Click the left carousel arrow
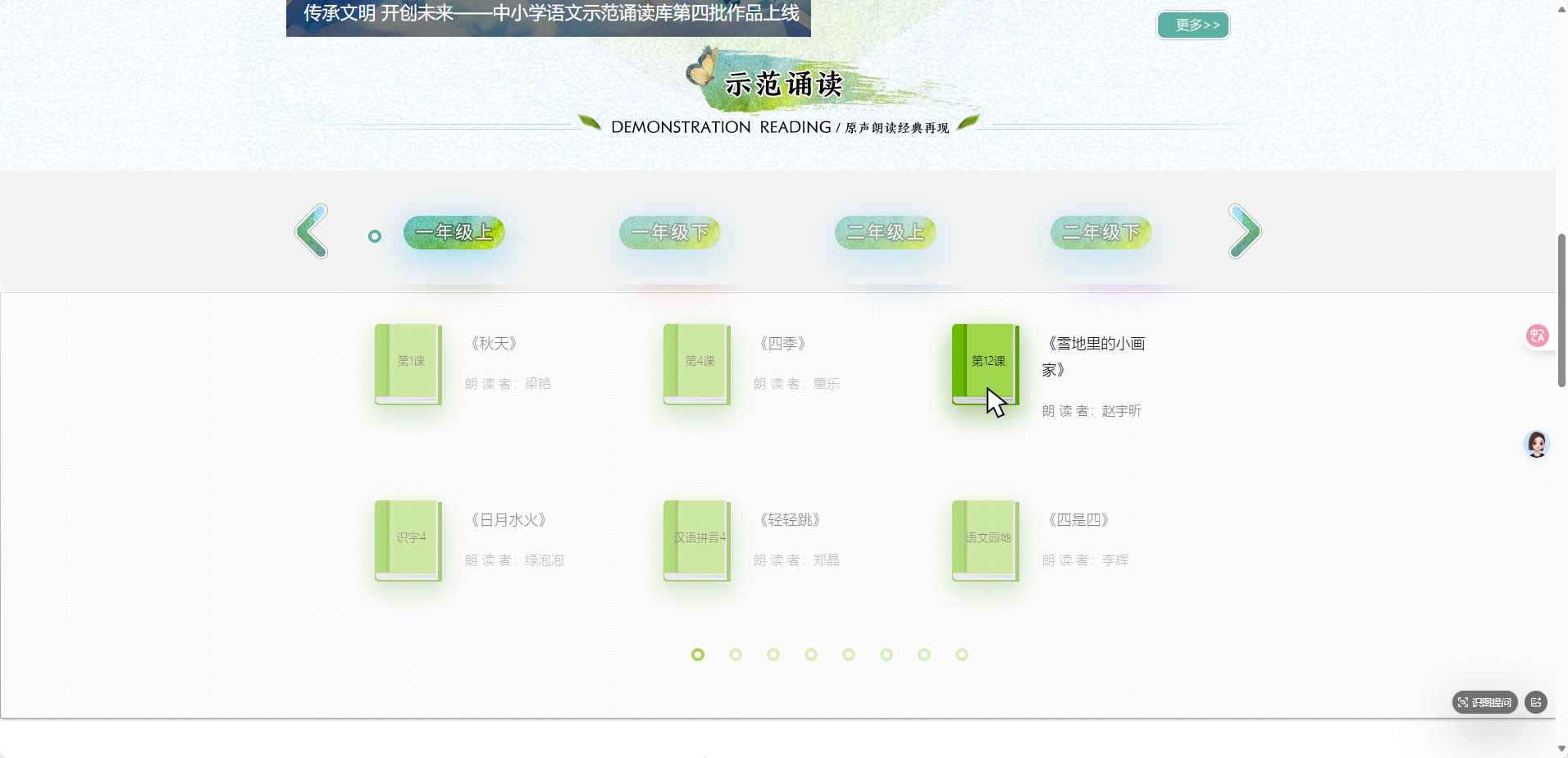 click(310, 231)
